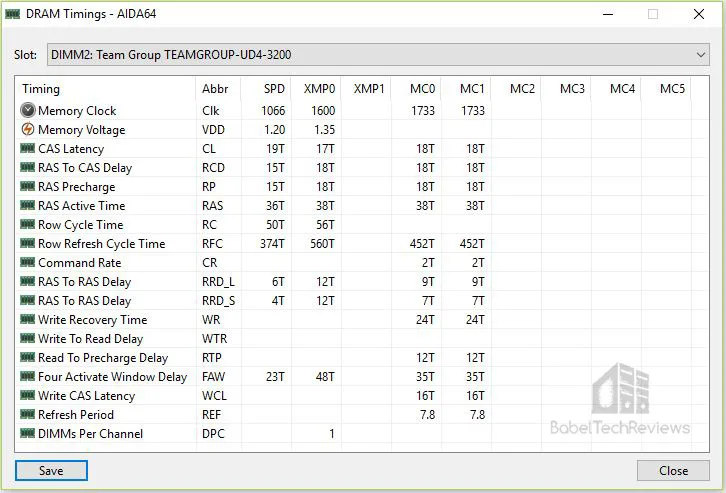Click the Write Recovery Time icon
Screen dimensions: 726x493
coord(28,319)
